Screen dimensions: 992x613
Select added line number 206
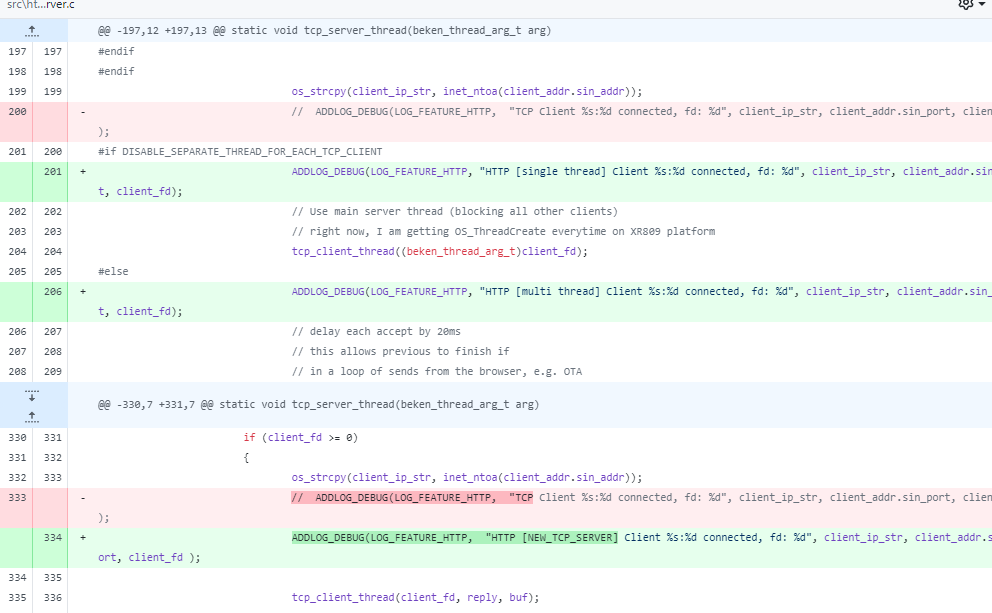click(x=53, y=292)
